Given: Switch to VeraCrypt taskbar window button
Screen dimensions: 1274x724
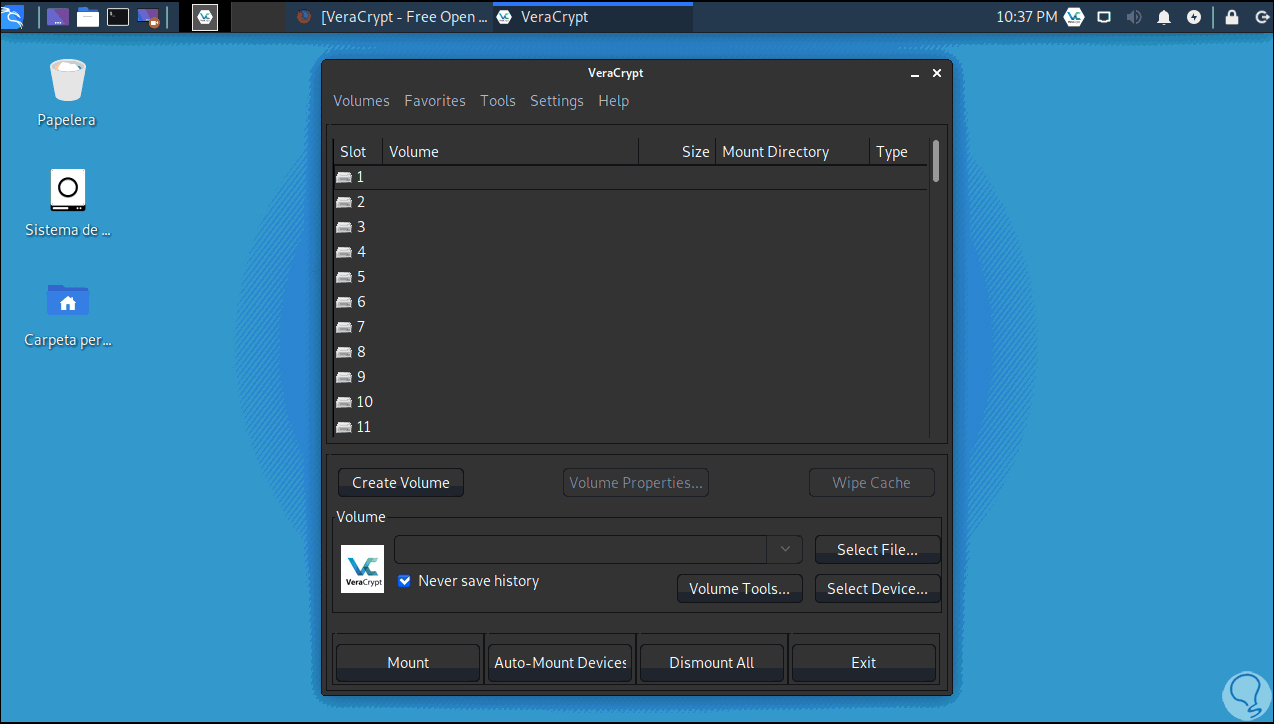Looking at the screenshot, I should tap(593, 17).
